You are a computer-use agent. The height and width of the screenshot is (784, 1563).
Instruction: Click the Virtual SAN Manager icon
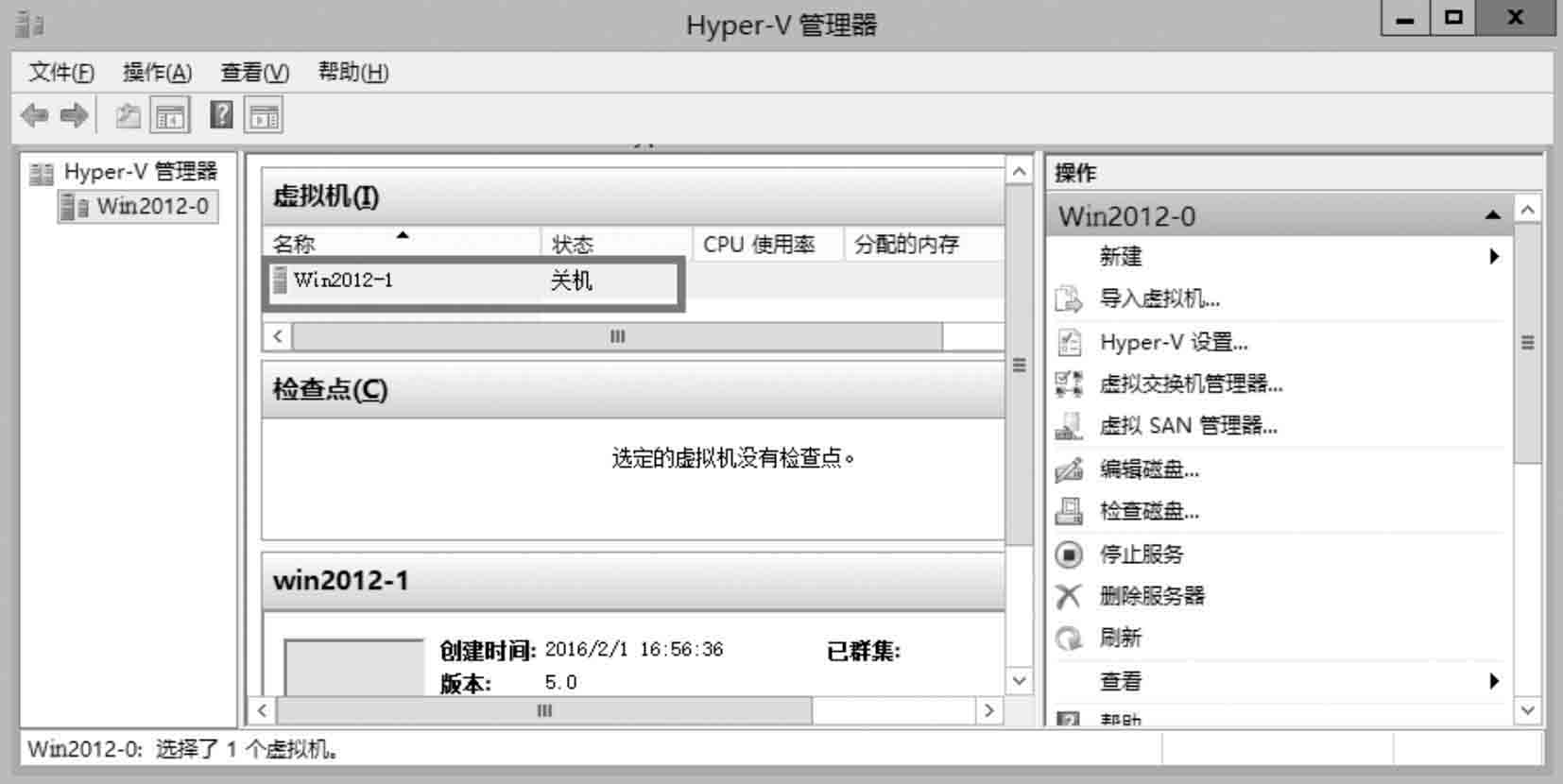[x=1069, y=426]
